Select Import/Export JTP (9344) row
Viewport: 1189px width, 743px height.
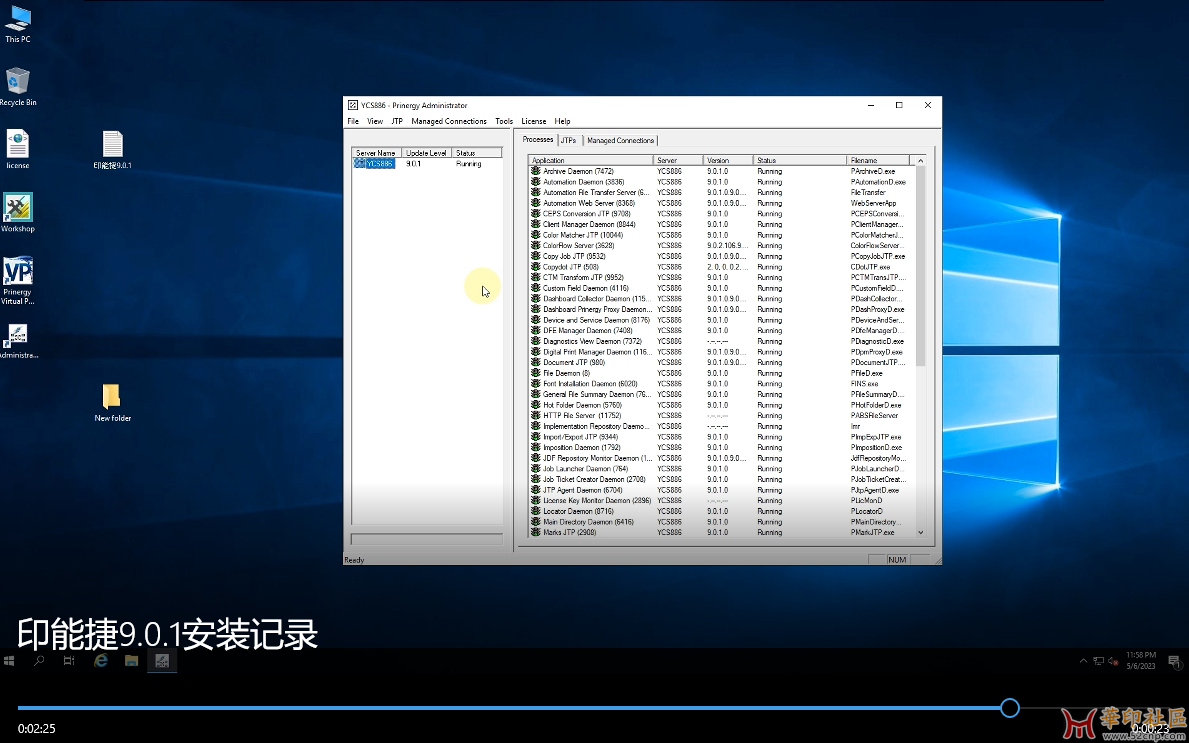click(722, 437)
